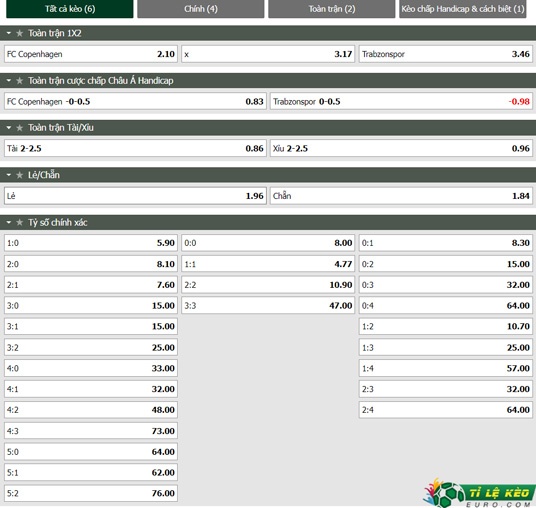This screenshot has width=536, height=508.
Task: Click the star beside Lẻ/Chẵn
Action: [19, 175]
